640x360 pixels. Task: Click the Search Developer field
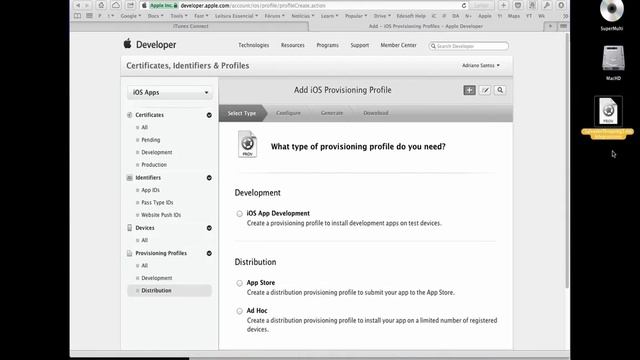tap(469, 46)
